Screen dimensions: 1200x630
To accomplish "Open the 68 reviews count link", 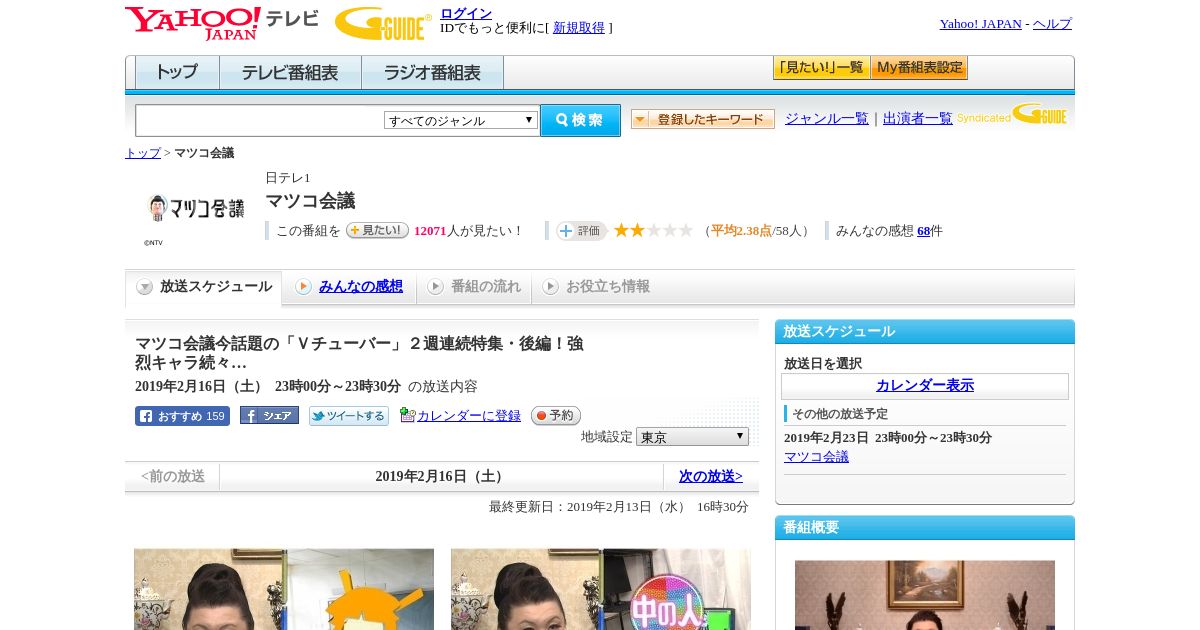I will pos(923,231).
